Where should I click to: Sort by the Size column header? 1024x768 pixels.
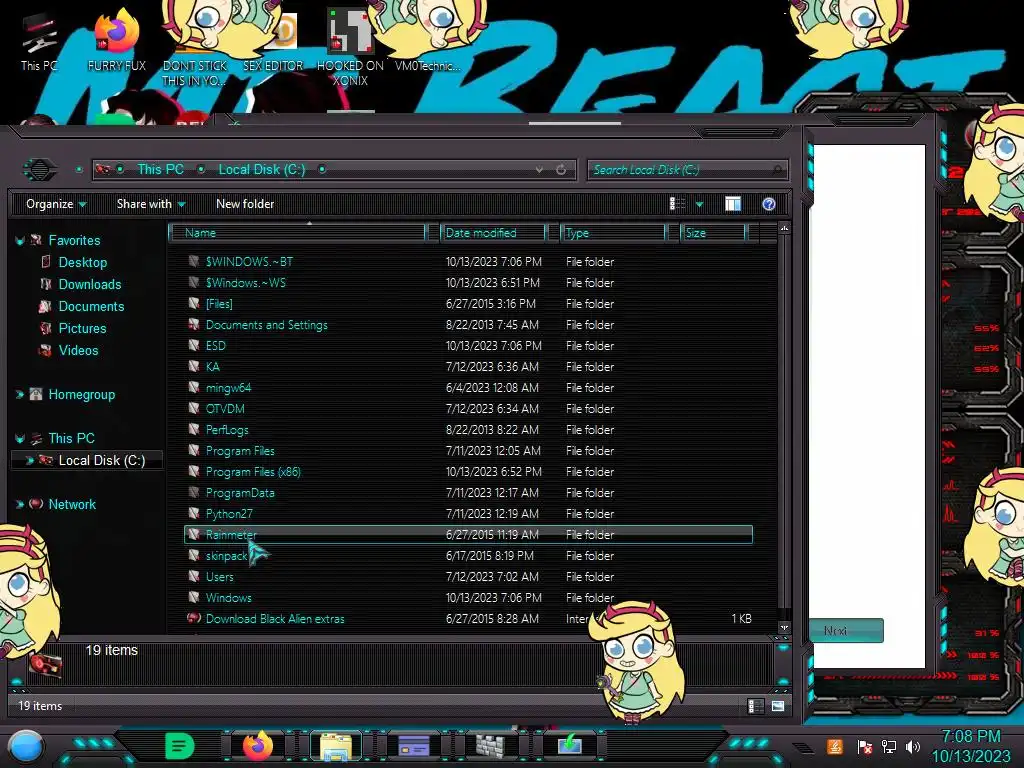(x=713, y=233)
